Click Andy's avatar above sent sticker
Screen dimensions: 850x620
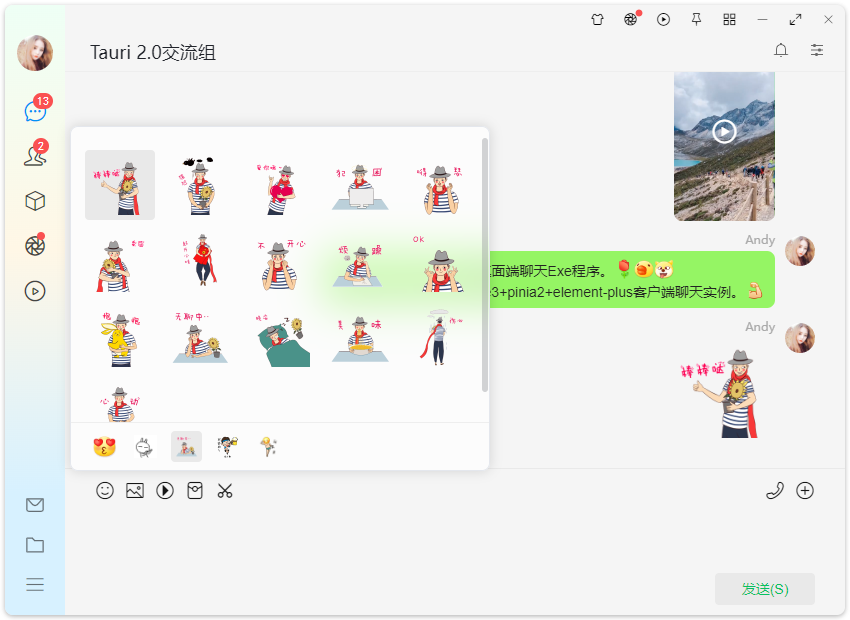click(x=800, y=338)
